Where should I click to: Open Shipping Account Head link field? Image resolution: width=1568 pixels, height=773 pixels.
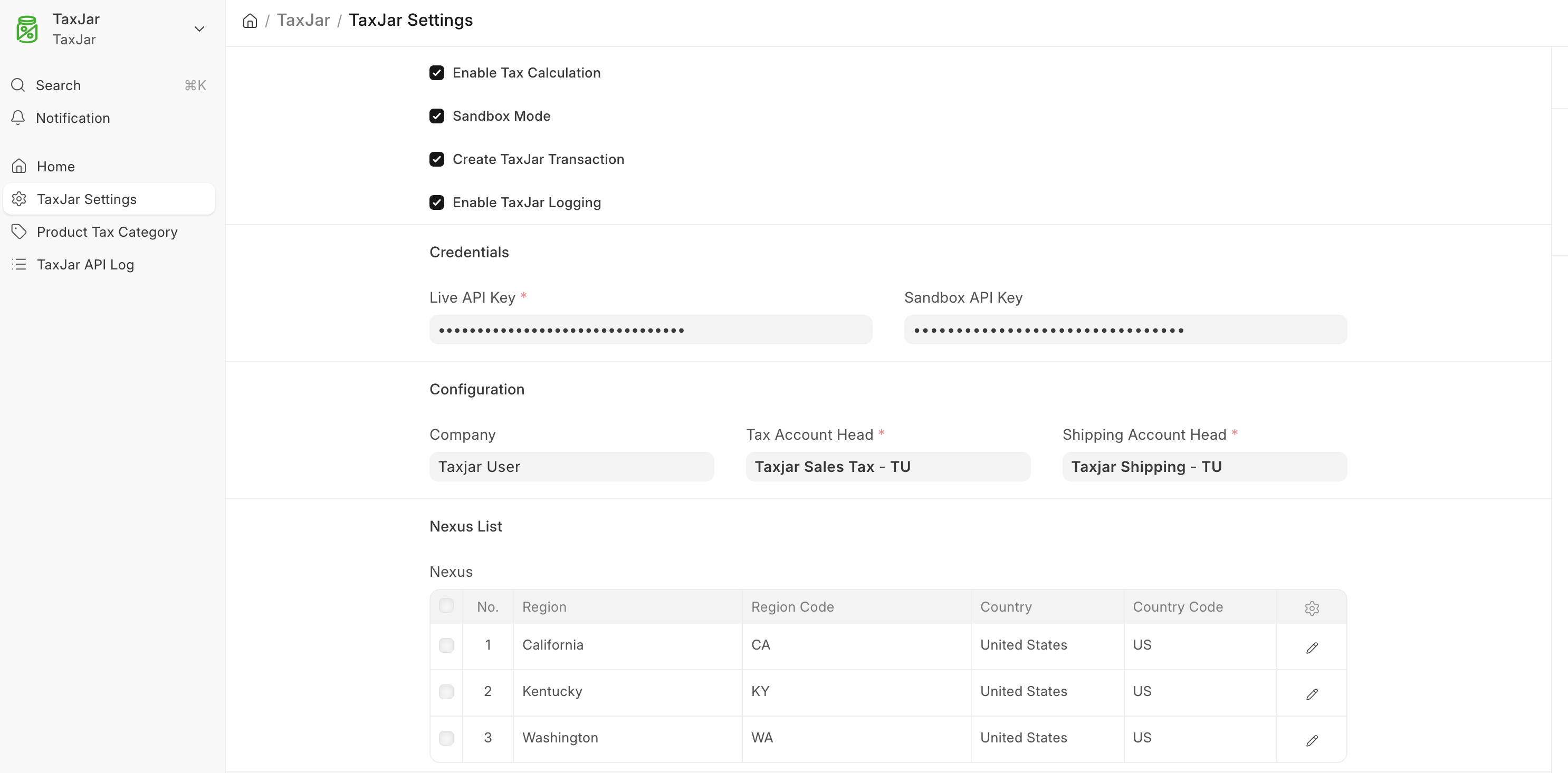coord(1204,467)
